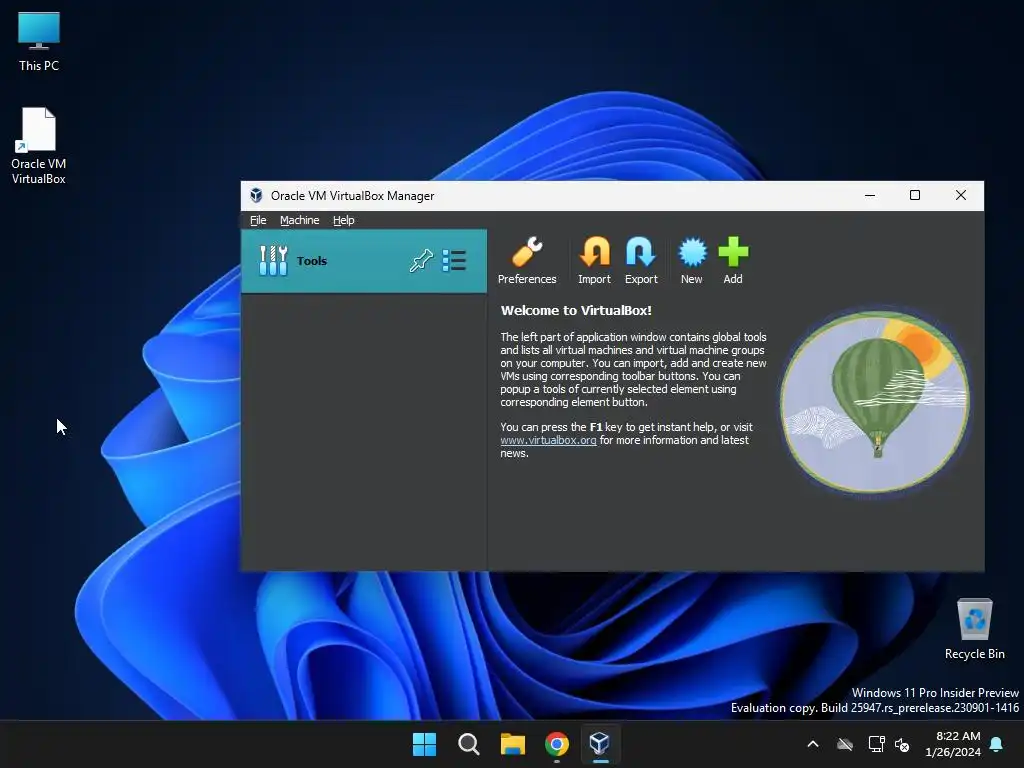Screen dimensions: 1024x768
Task: Open the Windows Start menu
Action: pyautogui.click(x=424, y=744)
